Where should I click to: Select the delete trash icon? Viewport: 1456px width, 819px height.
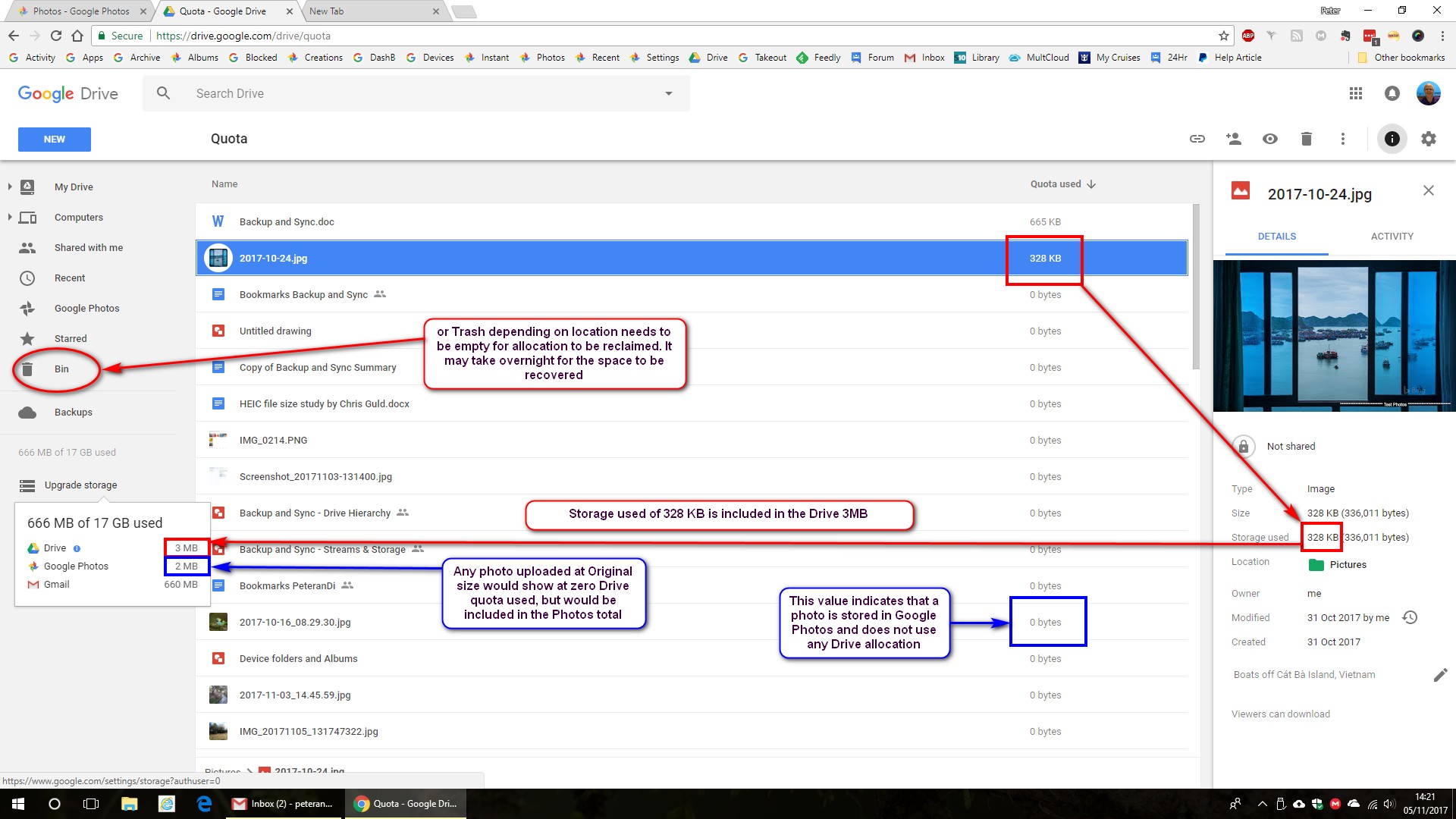(1306, 139)
